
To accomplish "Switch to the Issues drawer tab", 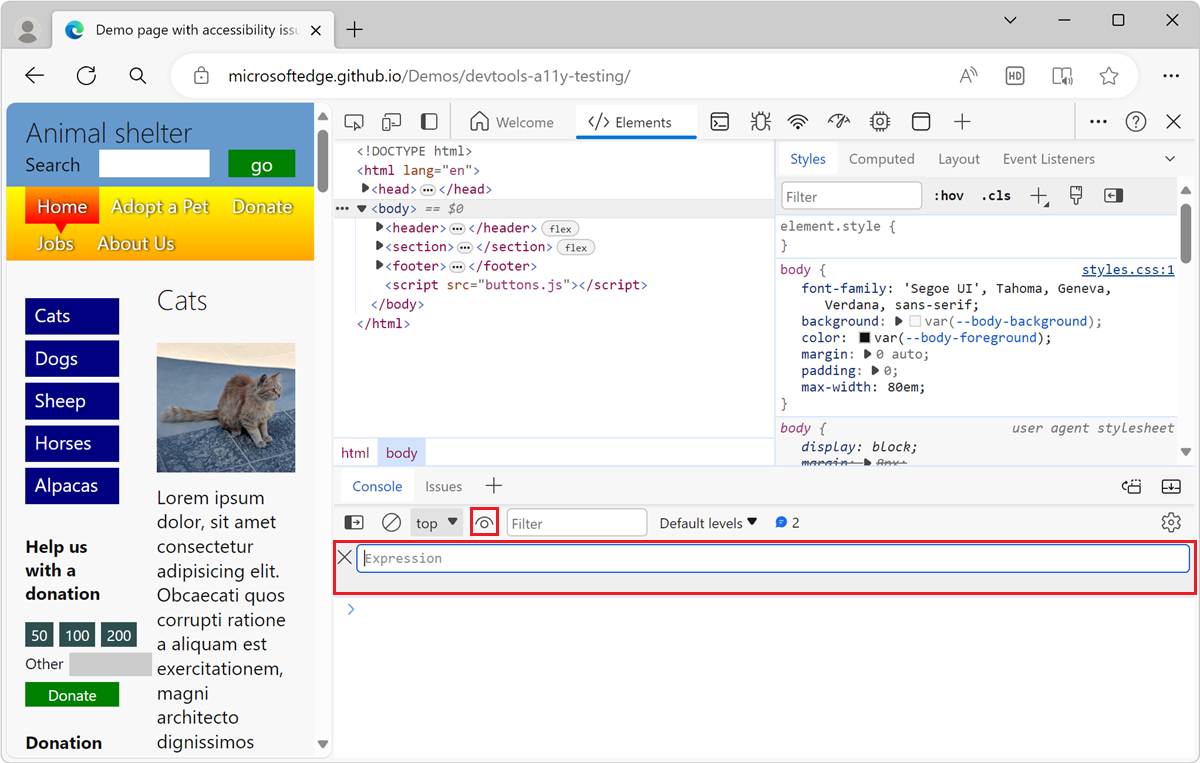I will (x=443, y=487).
